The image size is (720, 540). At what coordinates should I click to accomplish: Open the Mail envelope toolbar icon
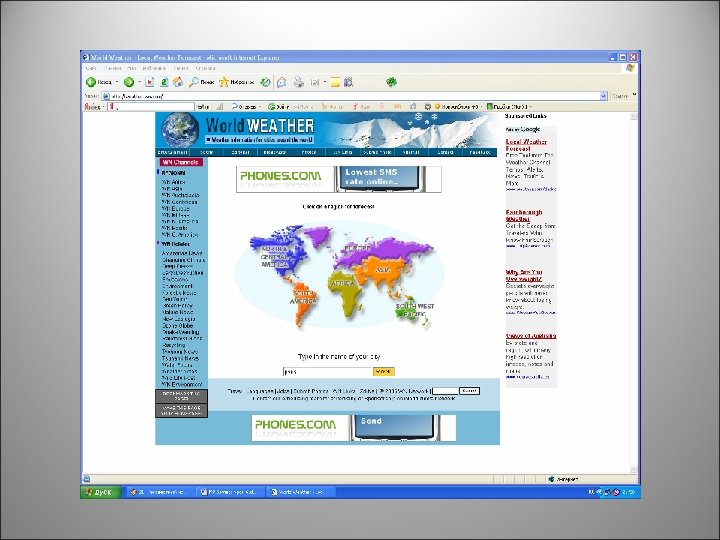tap(282, 82)
